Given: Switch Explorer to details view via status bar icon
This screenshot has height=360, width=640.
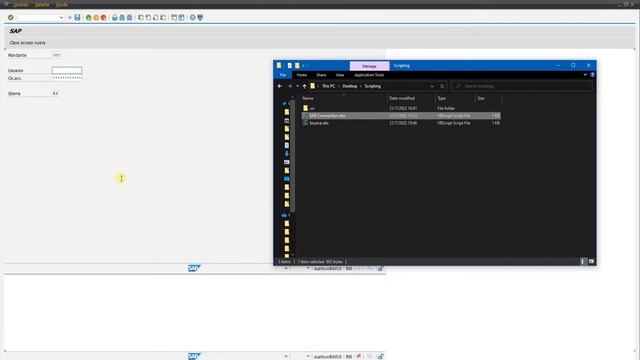Looking at the screenshot, I should pos(583,262).
